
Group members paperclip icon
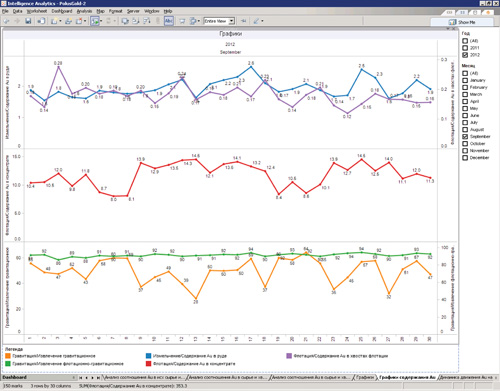coord(158,21)
